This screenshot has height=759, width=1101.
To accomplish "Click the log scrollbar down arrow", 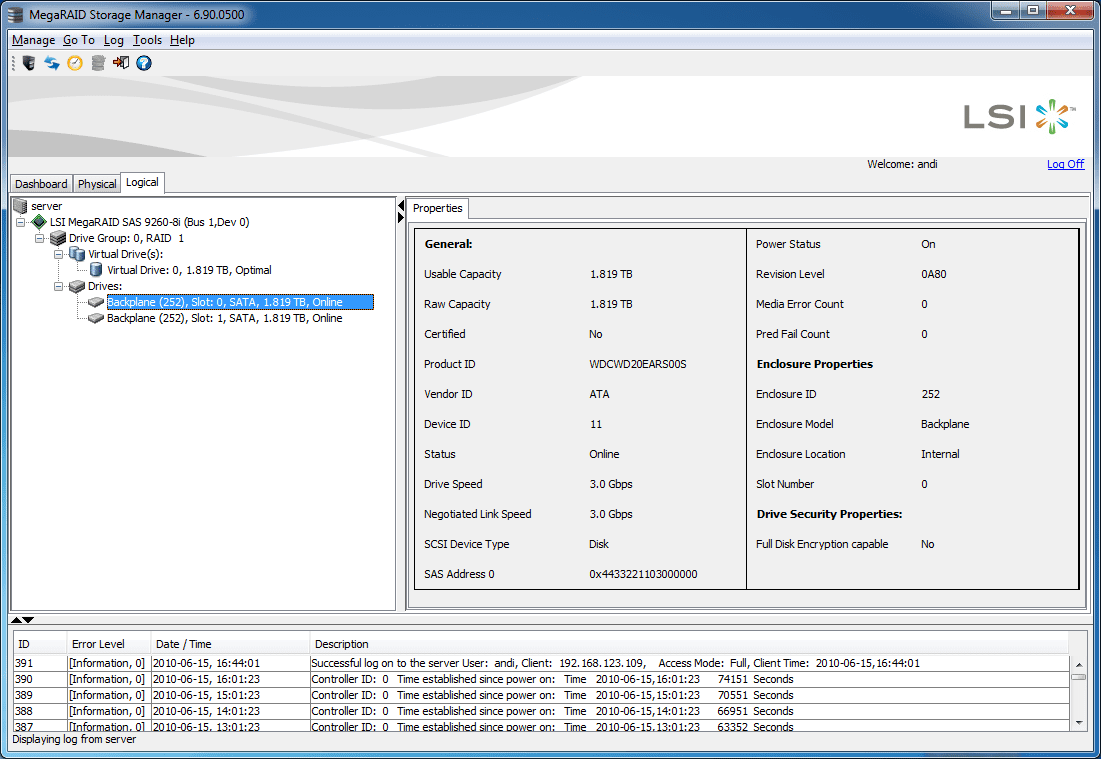I will (1079, 722).
